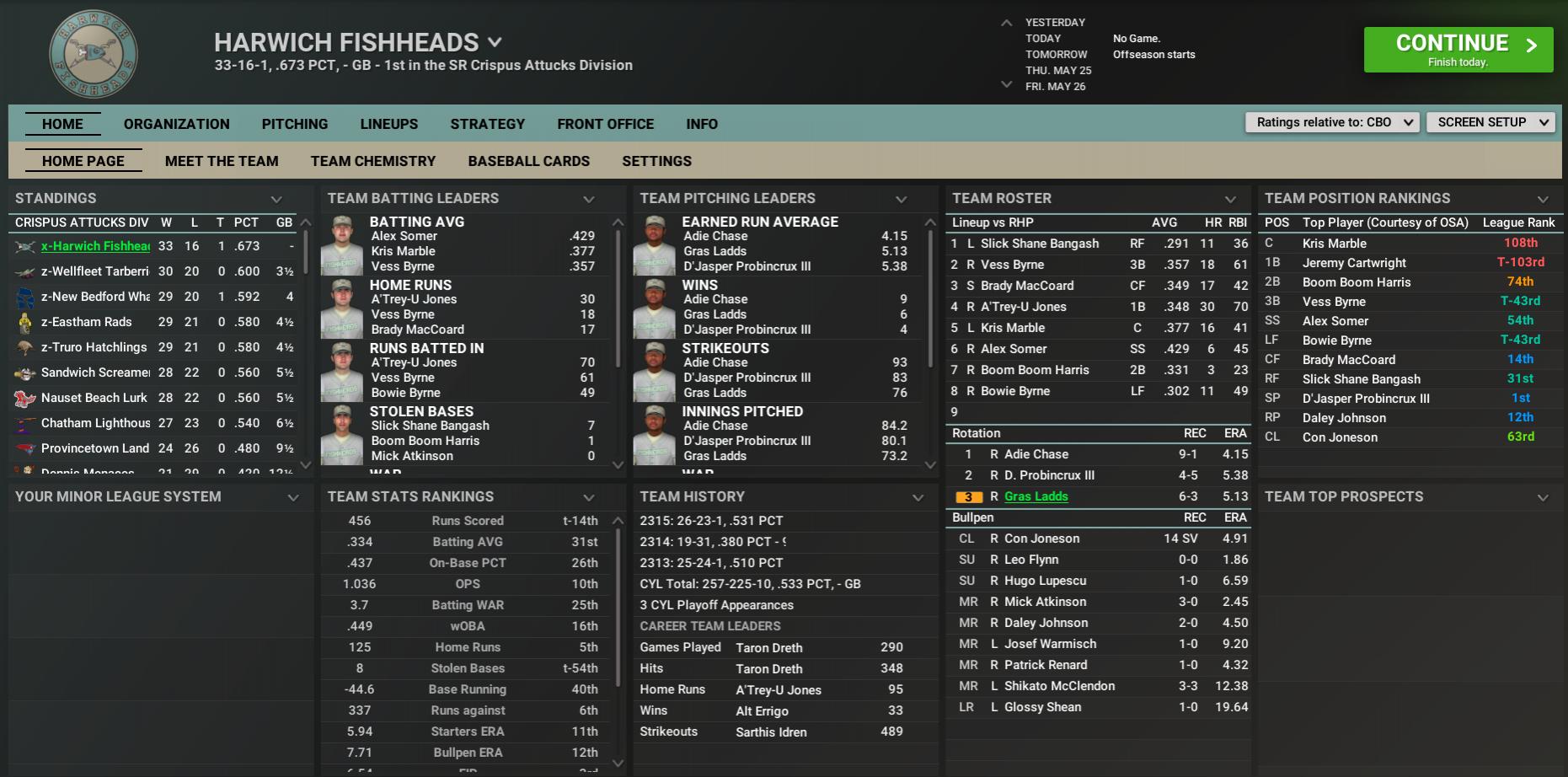Image resolution: width=1568 pixels, height=777 pixels.
Task: Switch to the Baseball Cards tab
Action: click(x=529, y=161)
